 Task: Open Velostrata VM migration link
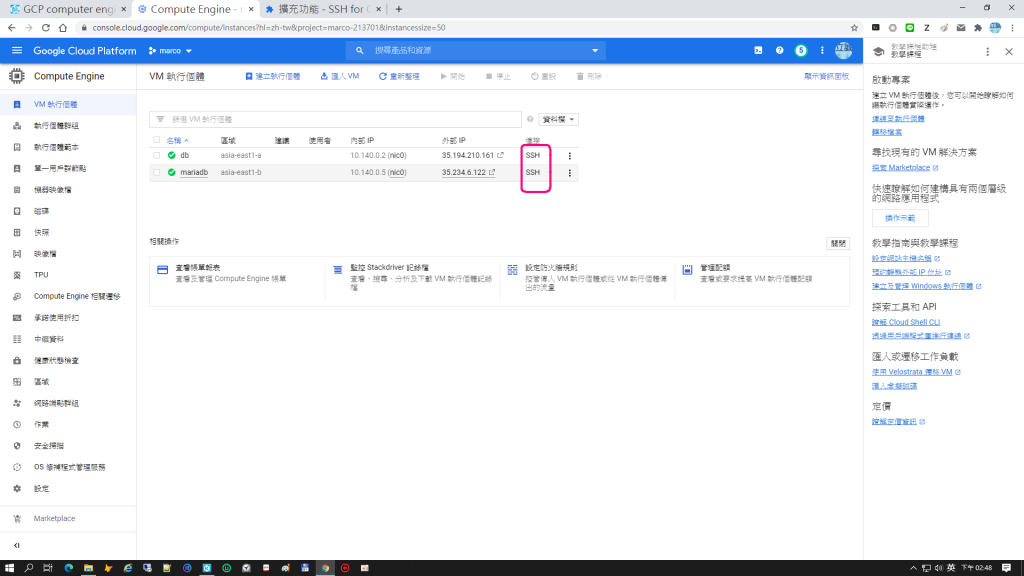pos(912,372)
